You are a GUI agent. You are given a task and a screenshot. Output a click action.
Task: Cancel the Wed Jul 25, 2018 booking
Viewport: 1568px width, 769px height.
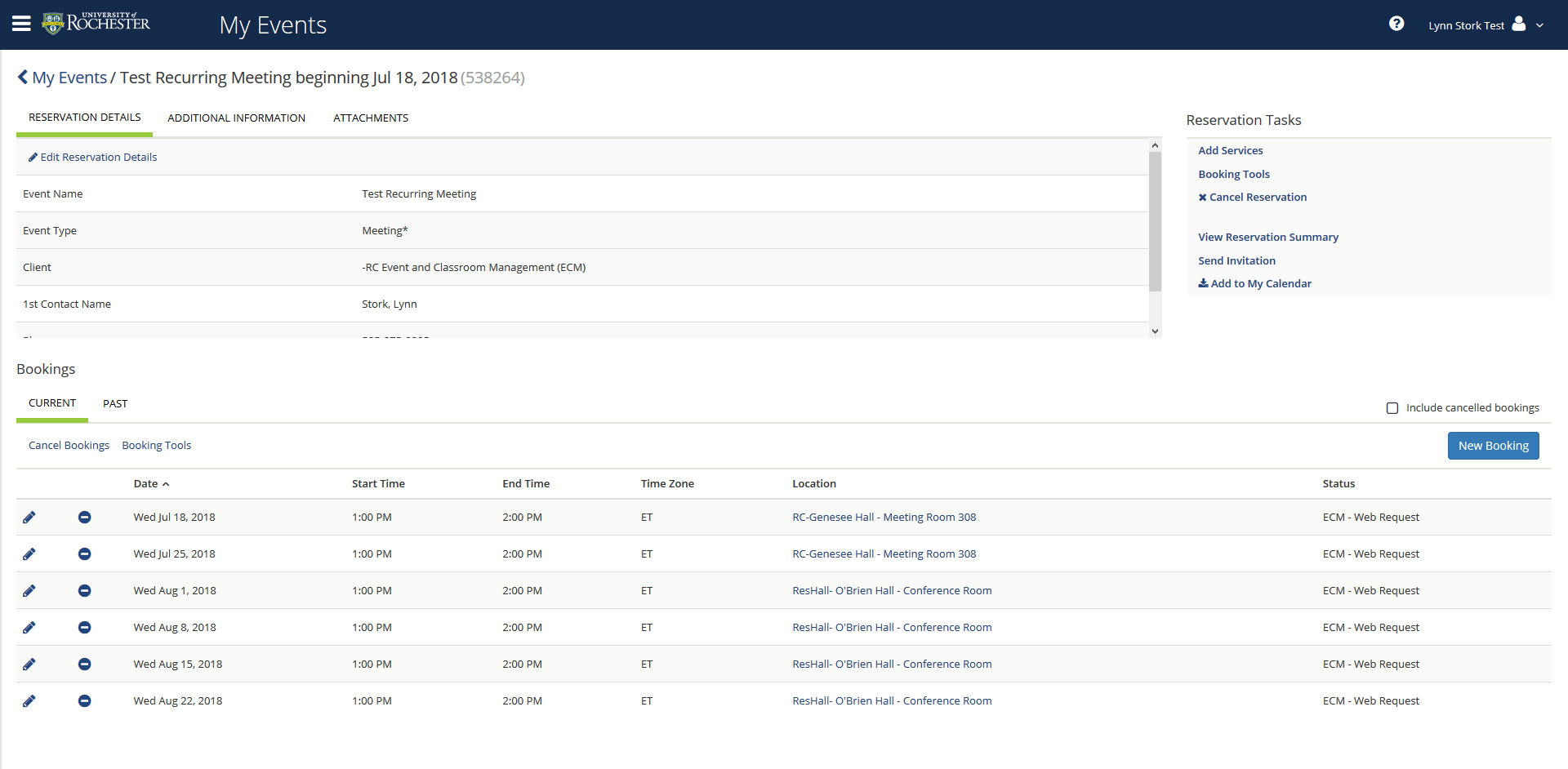pyautogui.click(x=85, y=553)
